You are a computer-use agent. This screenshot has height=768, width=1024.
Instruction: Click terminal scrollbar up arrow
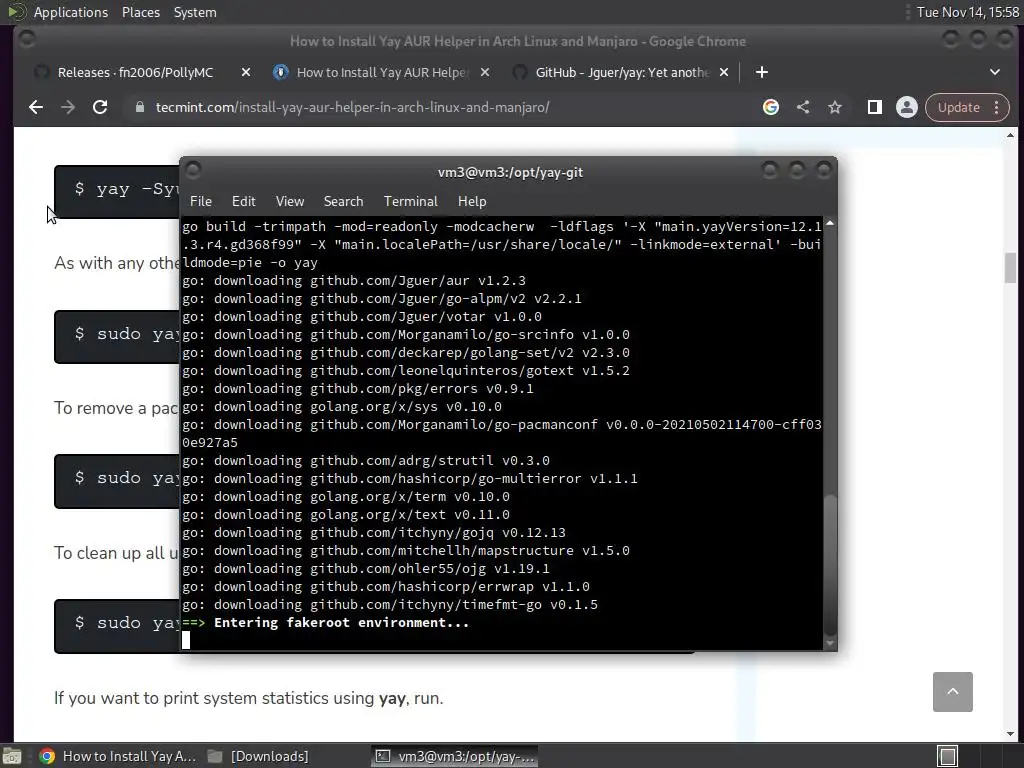(x=829, y=223)
